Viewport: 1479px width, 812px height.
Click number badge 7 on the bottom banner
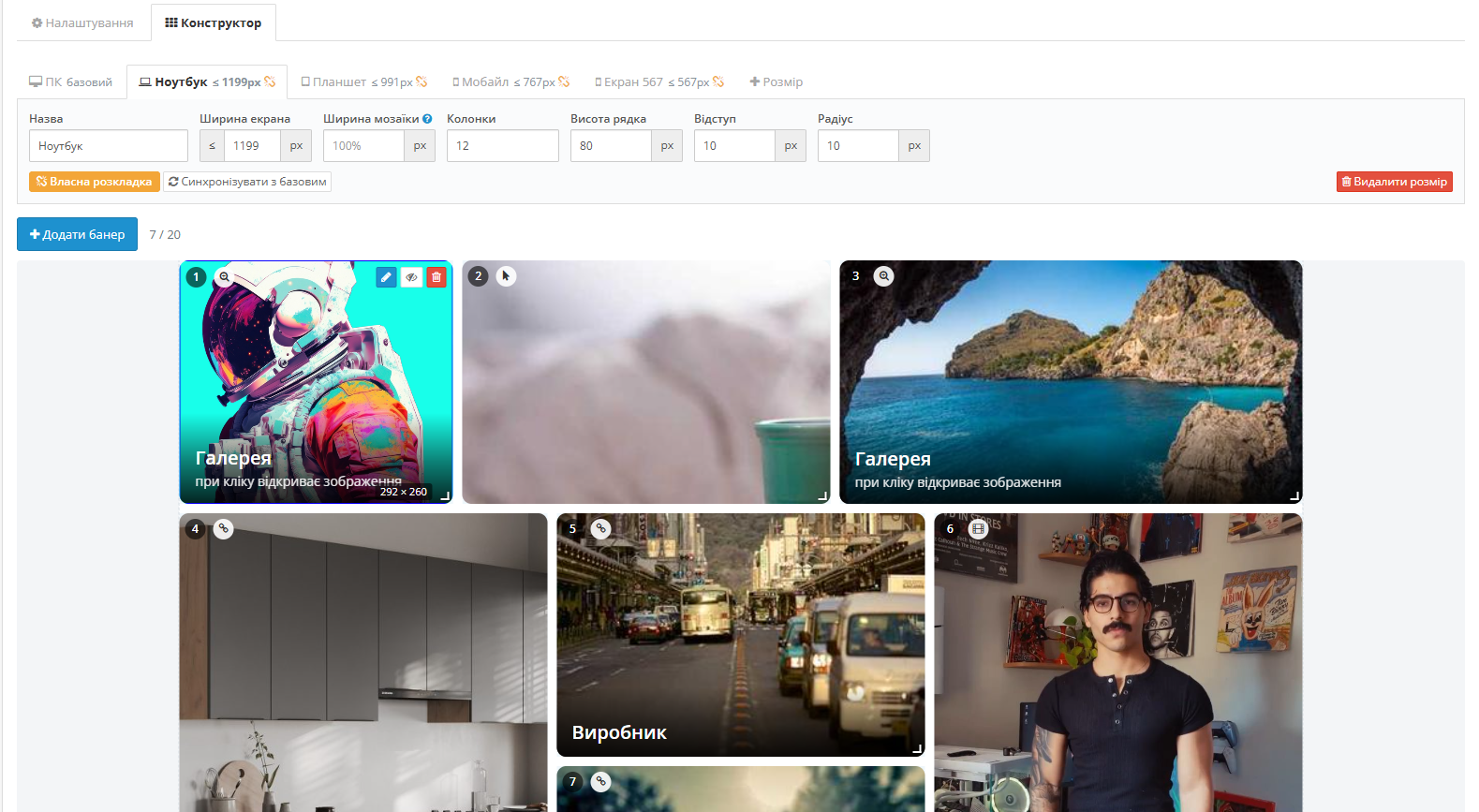click(572, 782)
